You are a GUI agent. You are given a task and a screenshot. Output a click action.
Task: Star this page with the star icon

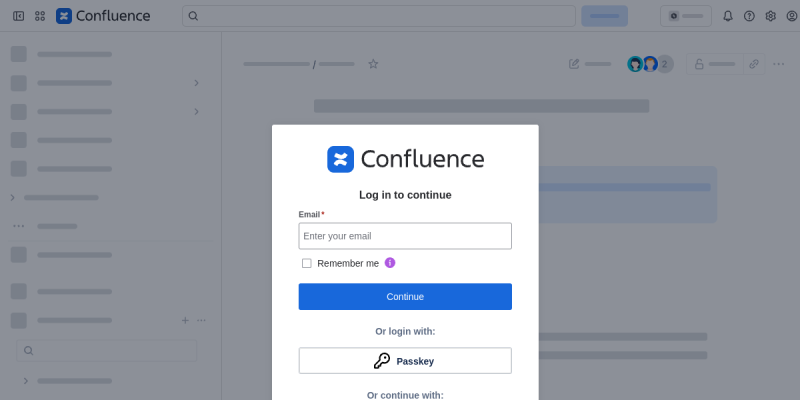click(373, 64)
